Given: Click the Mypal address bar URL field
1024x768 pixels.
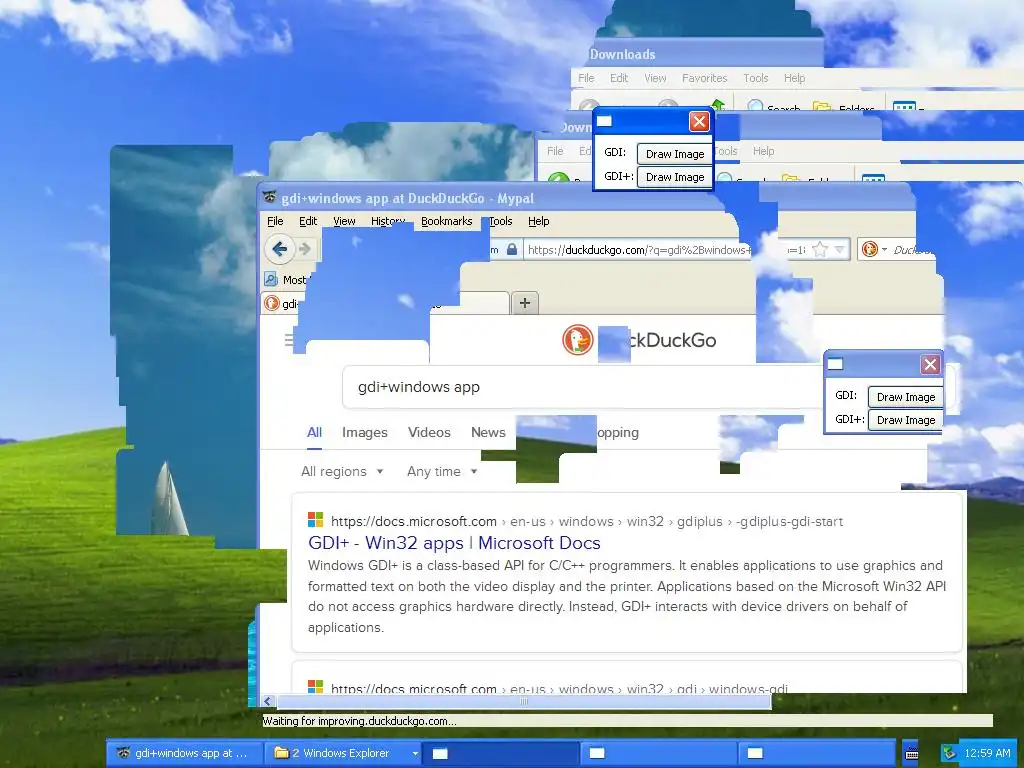Looking at the screenshot, I should tap(637, 249).
